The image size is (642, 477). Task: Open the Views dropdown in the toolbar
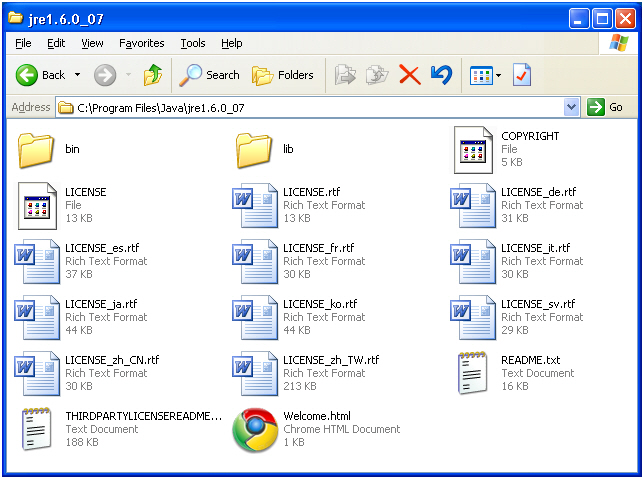point(497,76)
